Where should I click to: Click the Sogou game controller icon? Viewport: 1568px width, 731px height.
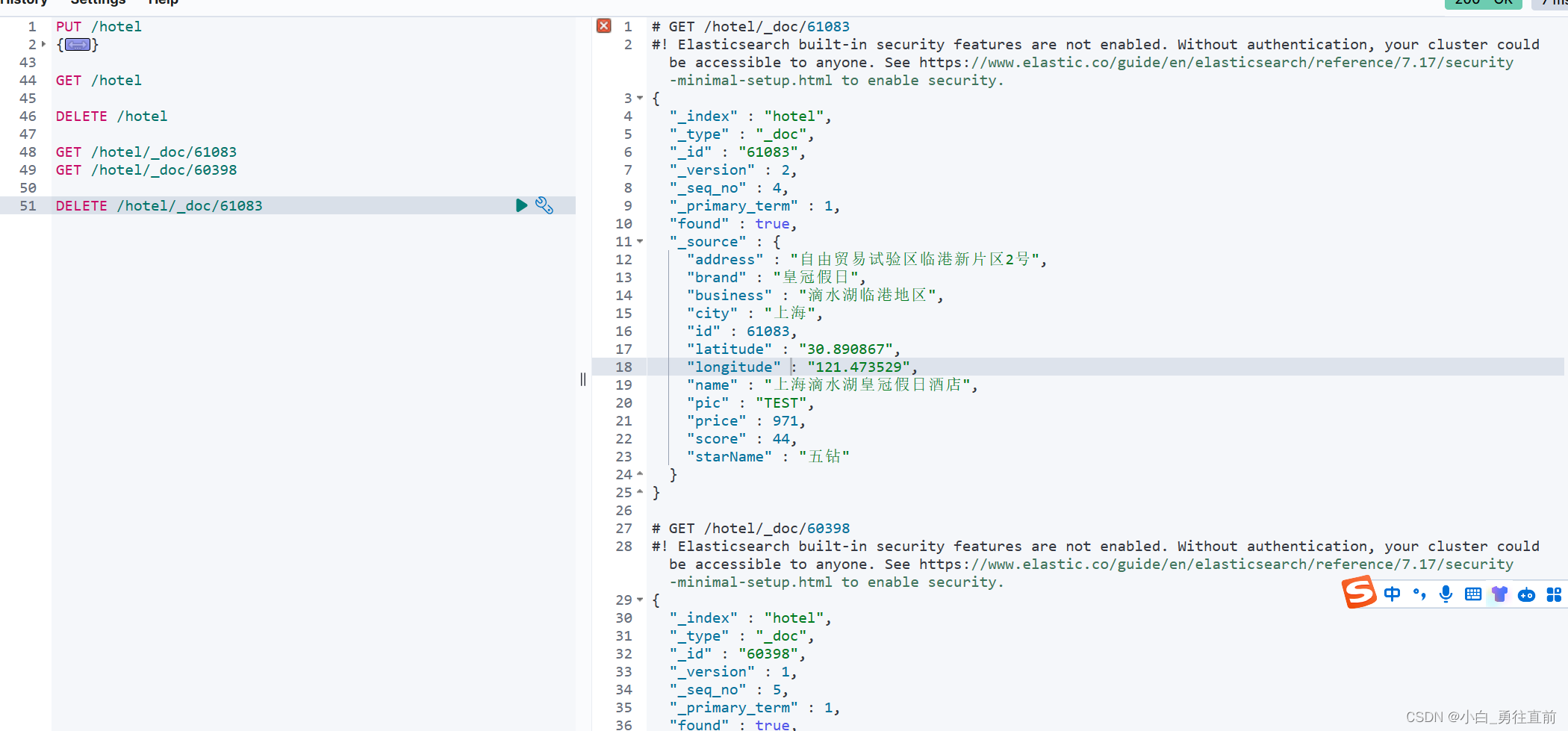[1527, 595]
